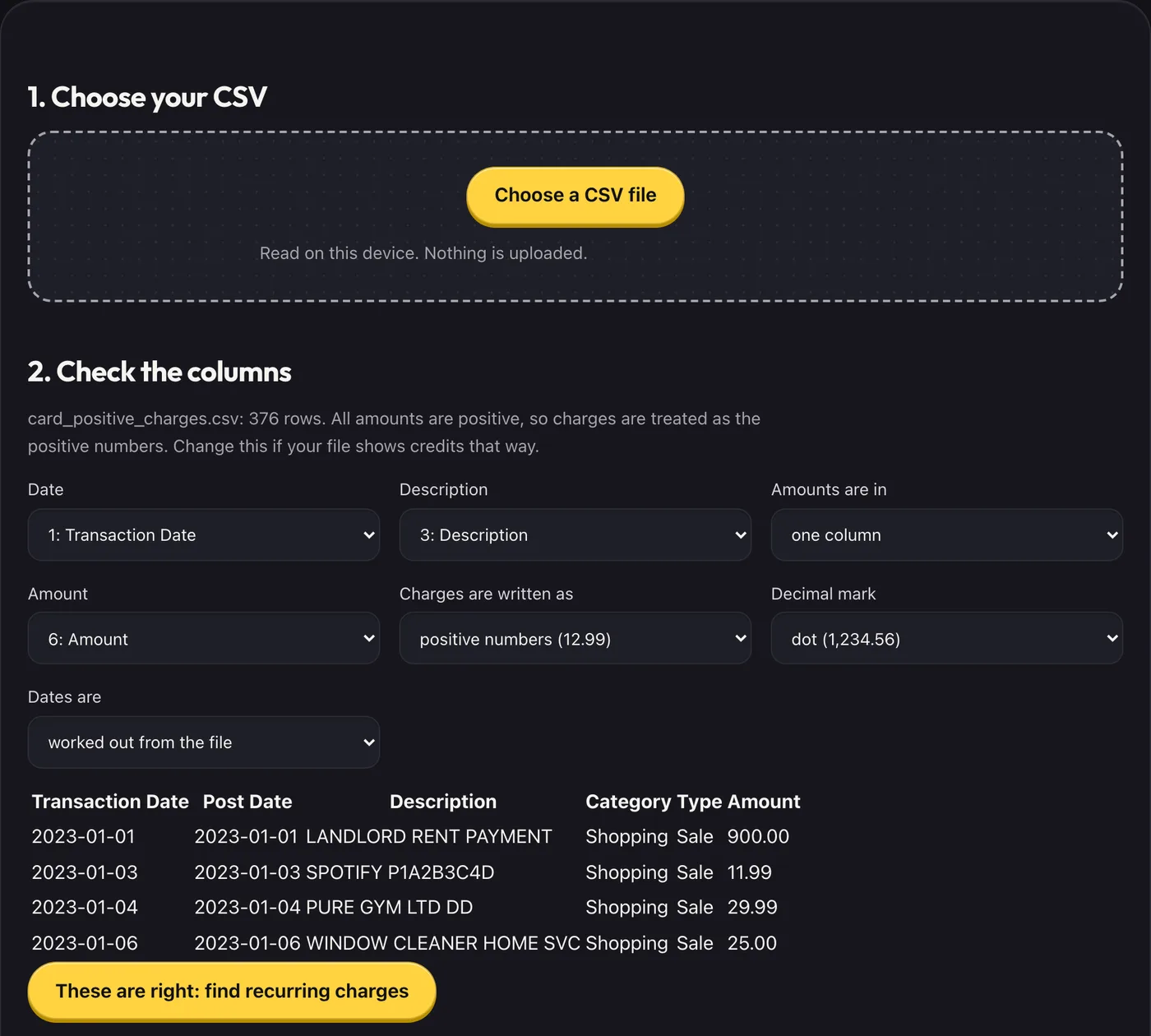Click the 'PURE GYM LTD DD' cell
1151x1036 pixels.
click(x=390, y=908)
